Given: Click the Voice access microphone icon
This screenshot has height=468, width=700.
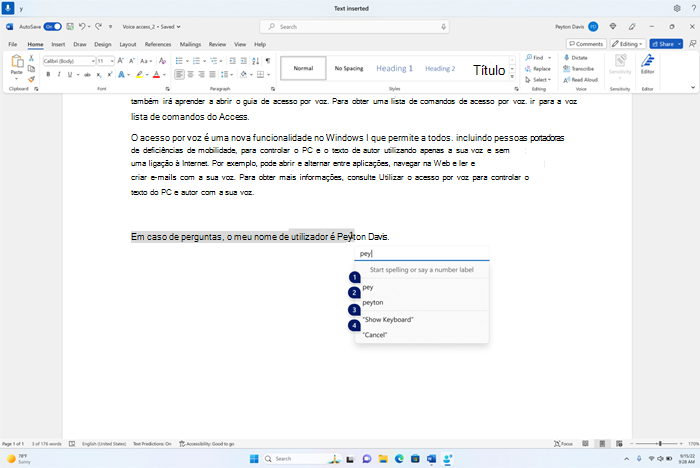Looking at the screenshot, I should 8,8.
